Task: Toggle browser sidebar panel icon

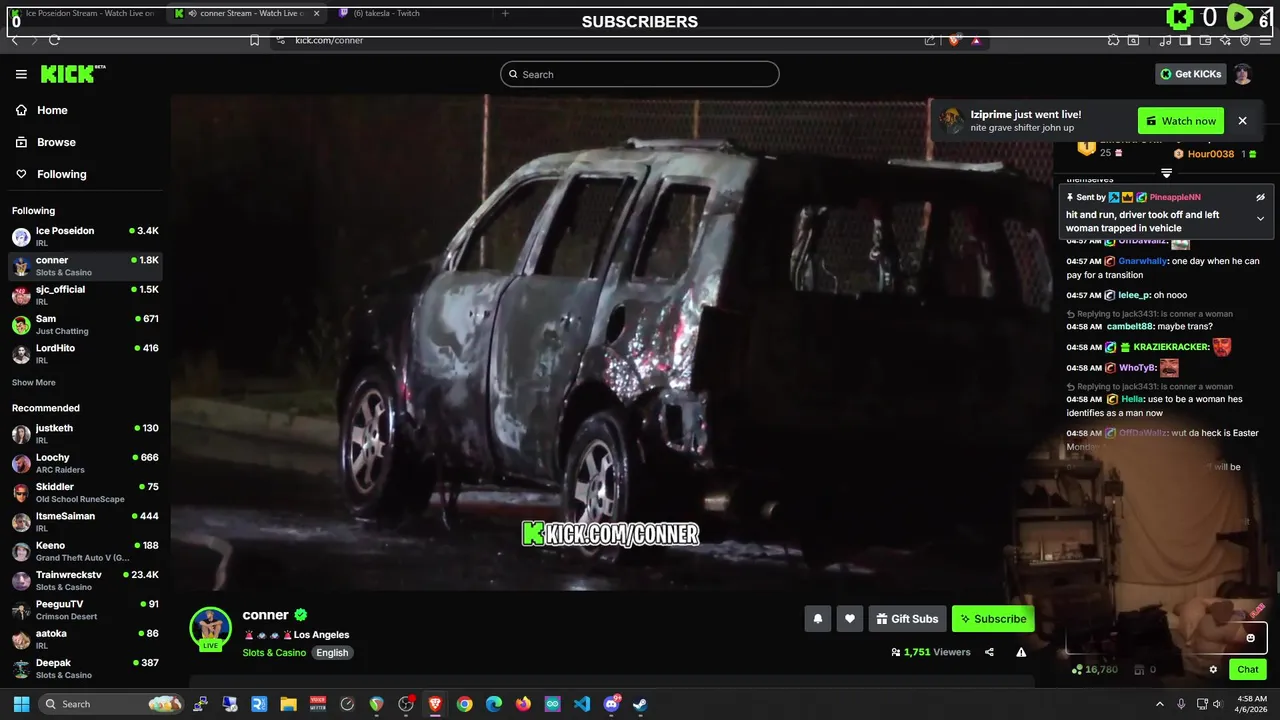Action: coord(1185,40)
